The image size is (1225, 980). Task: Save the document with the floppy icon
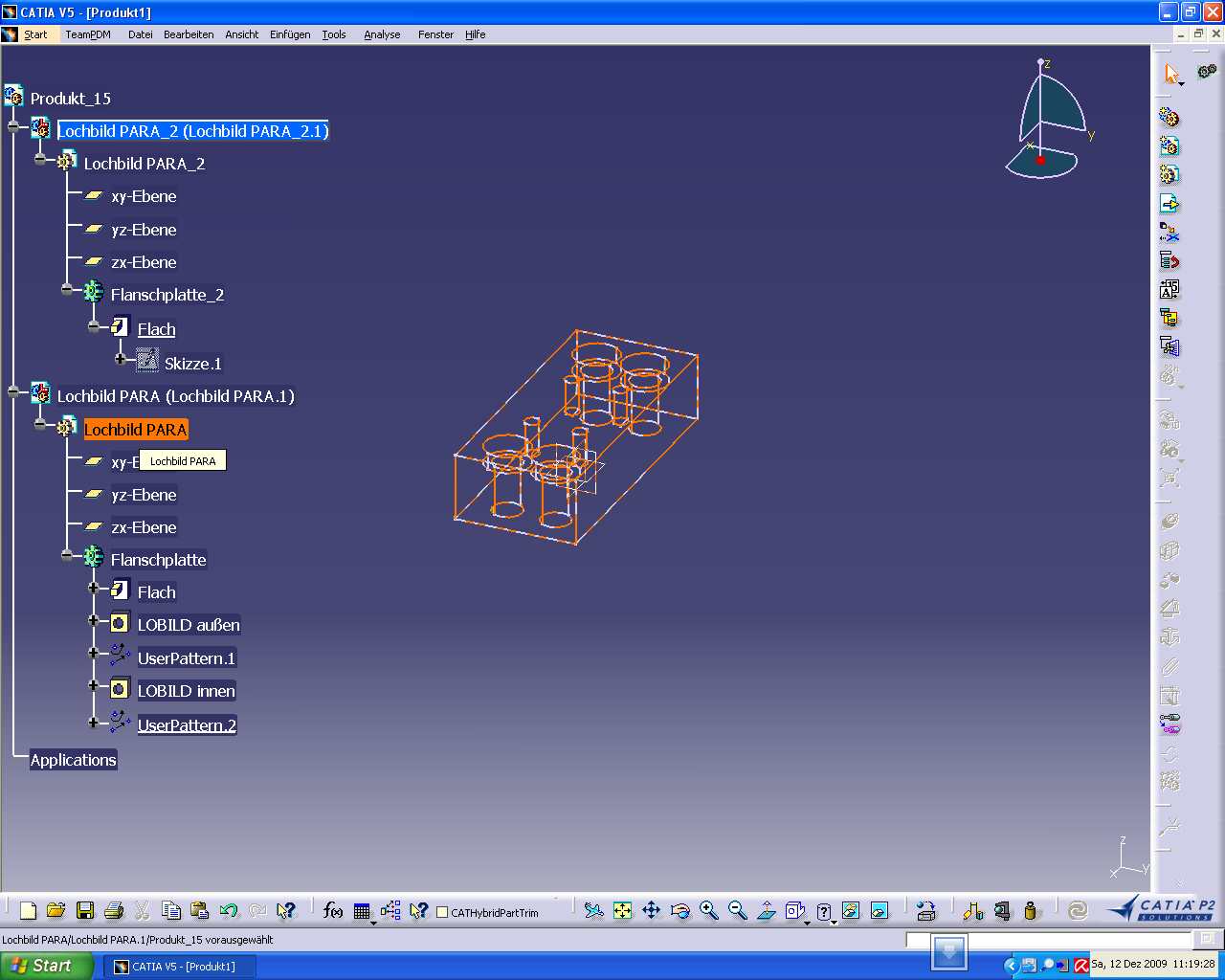(85, 911)
